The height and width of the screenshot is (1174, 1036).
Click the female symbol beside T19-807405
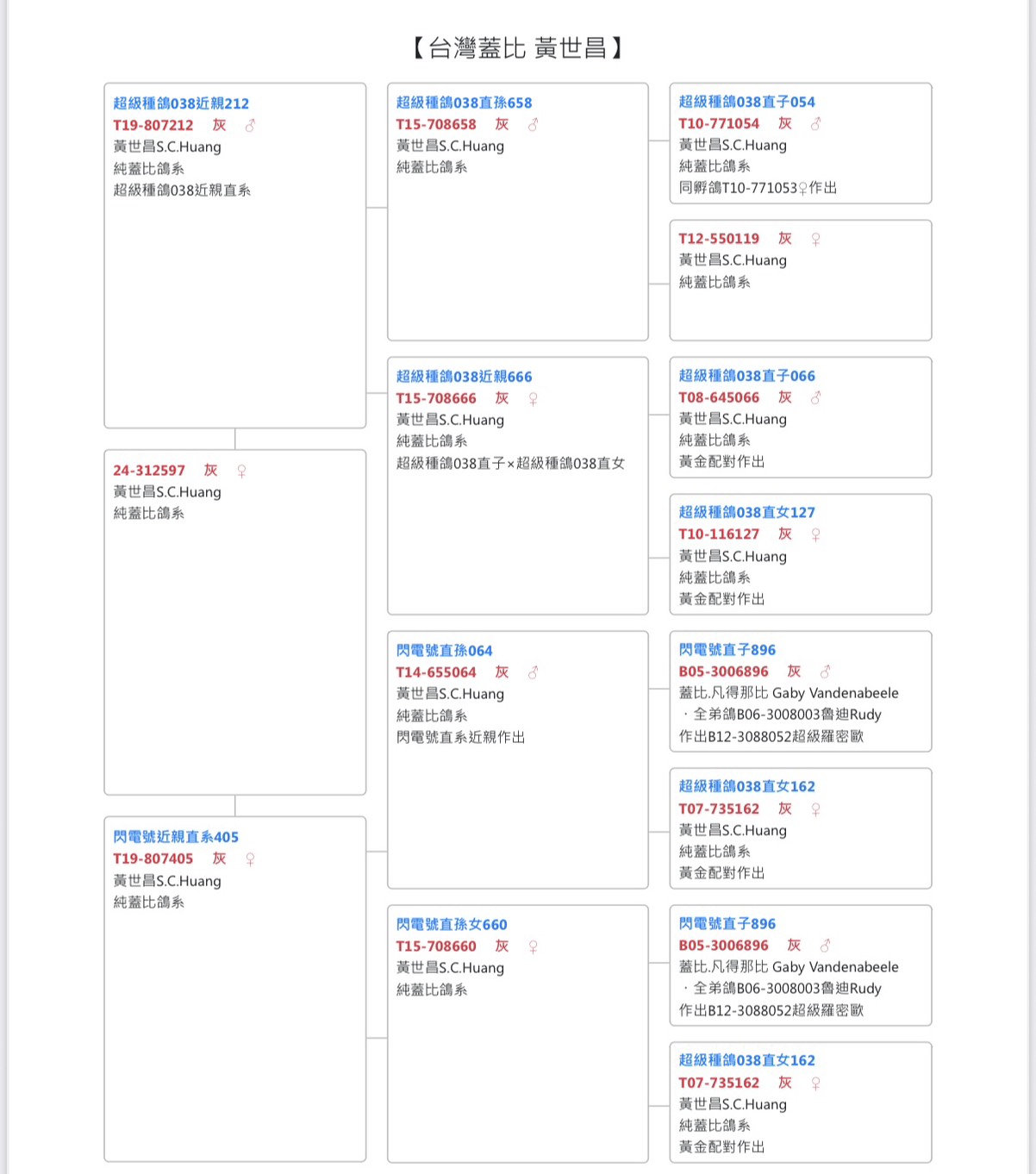click(250, 859)
